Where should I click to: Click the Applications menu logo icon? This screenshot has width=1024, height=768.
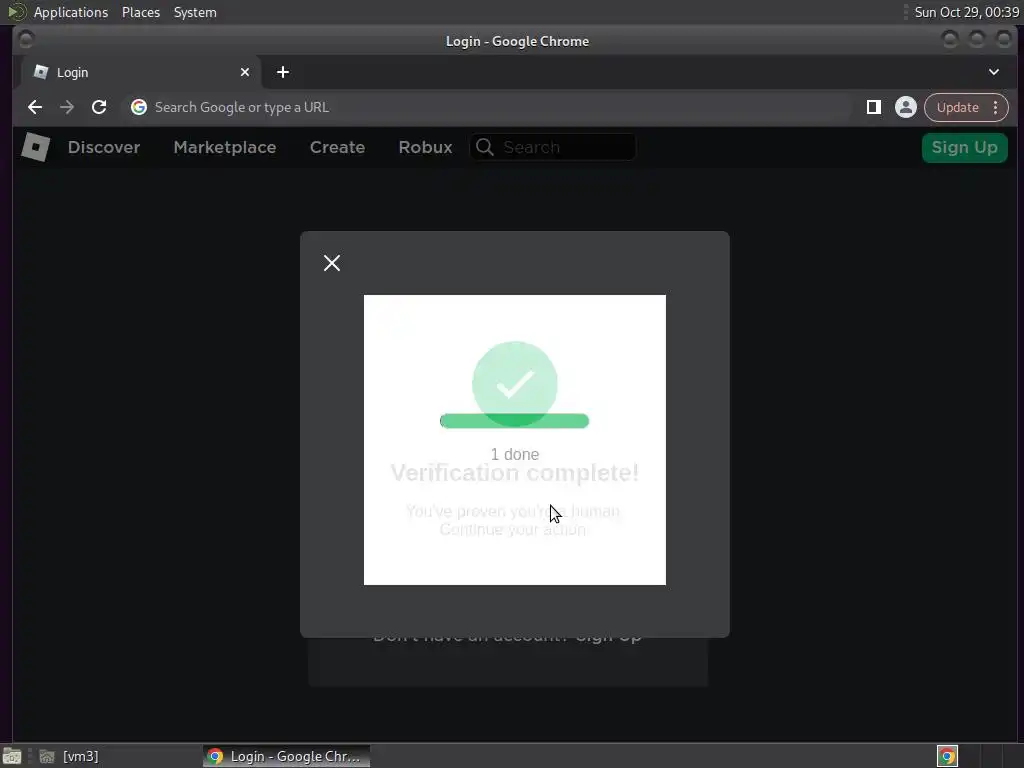[x=16, y=12]
